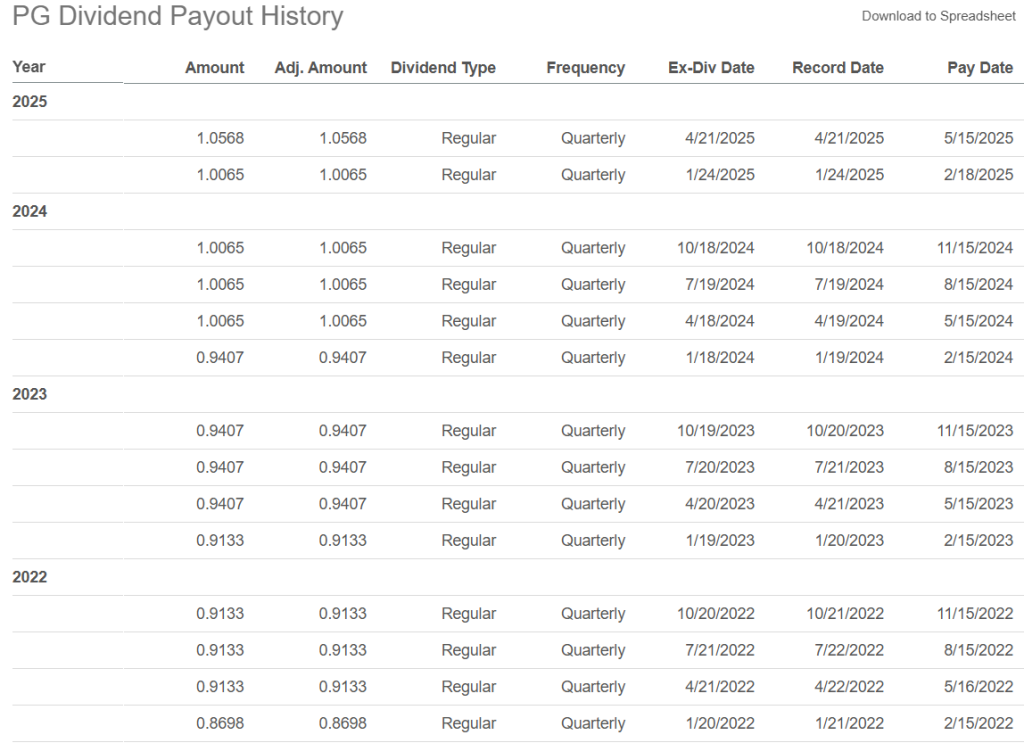Image resolution: width=1024 pixels, height=743 pixels.
Task: Click Amount 0.9133 in the 1/19/2023 row
Action: point(220,541)
